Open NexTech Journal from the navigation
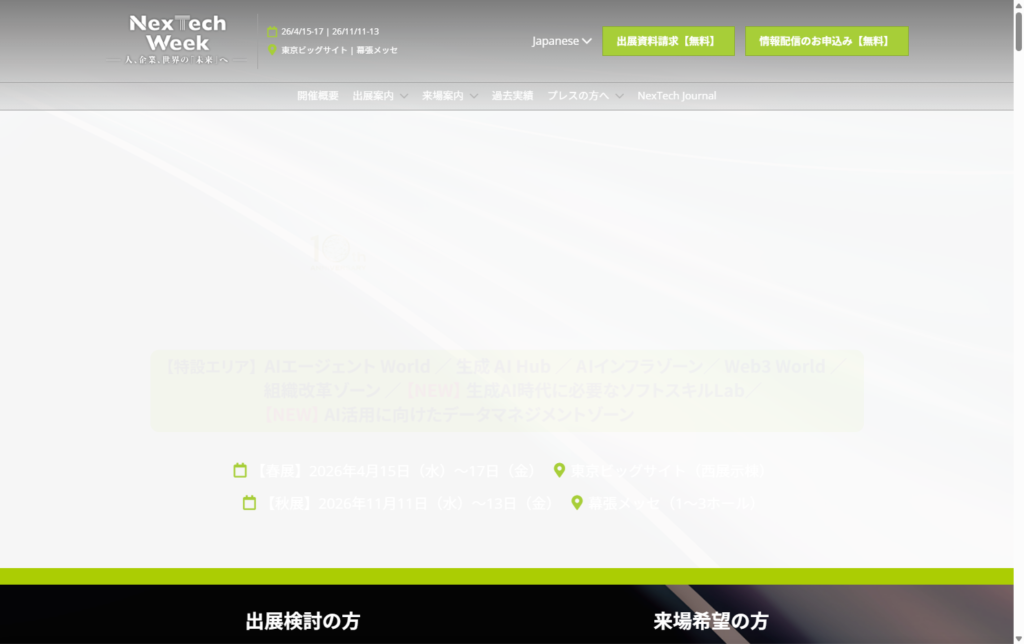Screen dimensions: 1024x644 (677, 96)
